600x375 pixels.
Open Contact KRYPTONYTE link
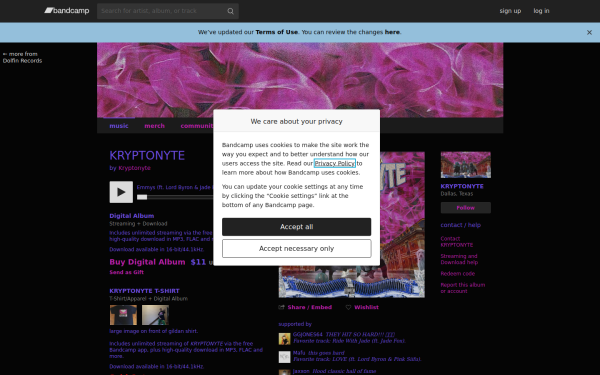point(457,242)
